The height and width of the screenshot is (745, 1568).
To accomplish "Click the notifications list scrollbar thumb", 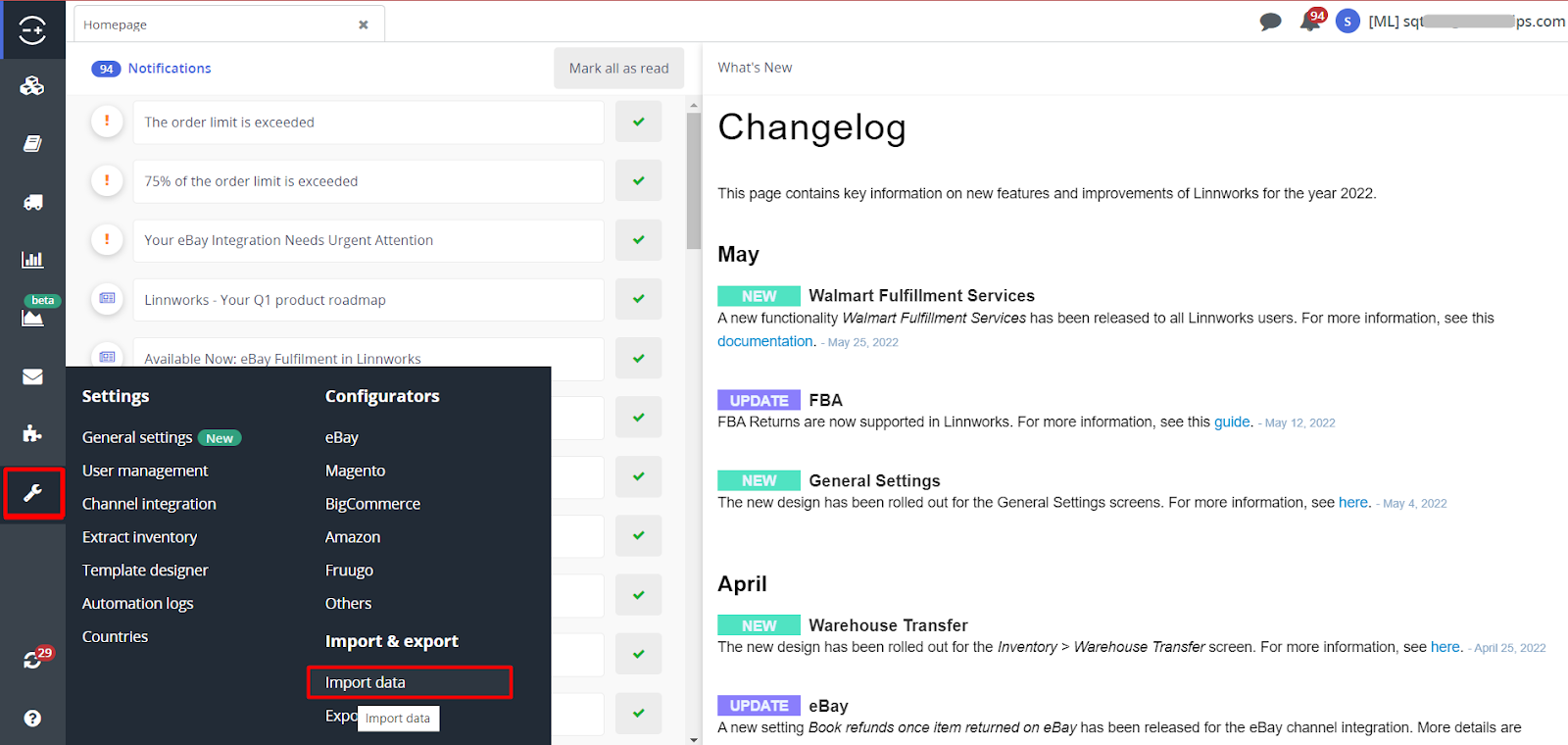I will click(x=694, y=181).
